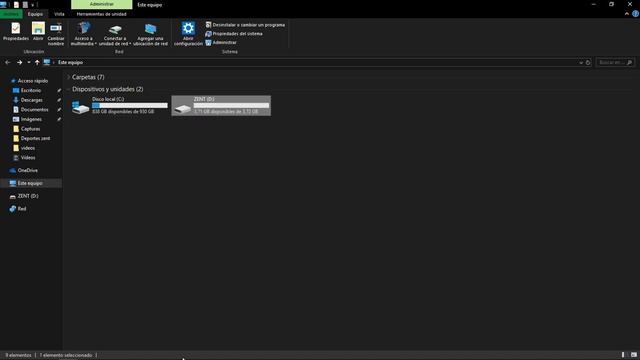The width and height of the screenshot is (640, 360).
Task: Go forward with the forward arrow
Action: pos(19,62)
